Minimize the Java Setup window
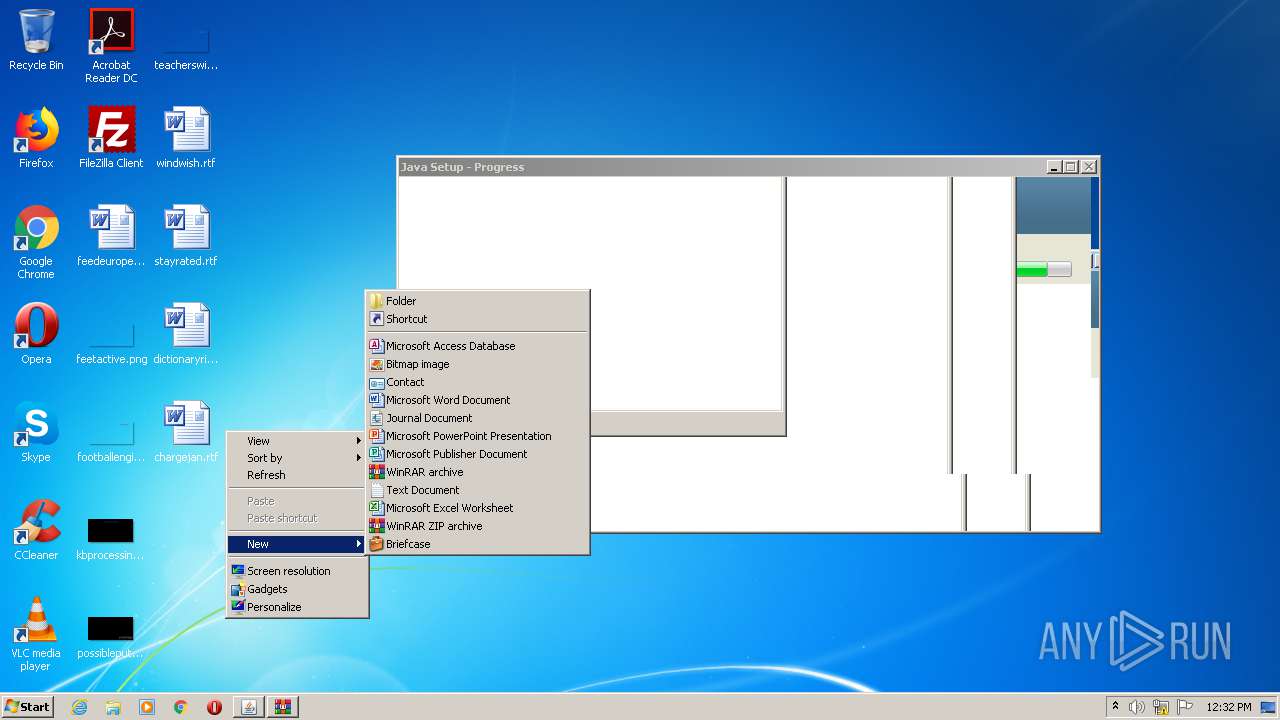 tap(1054, 167)
